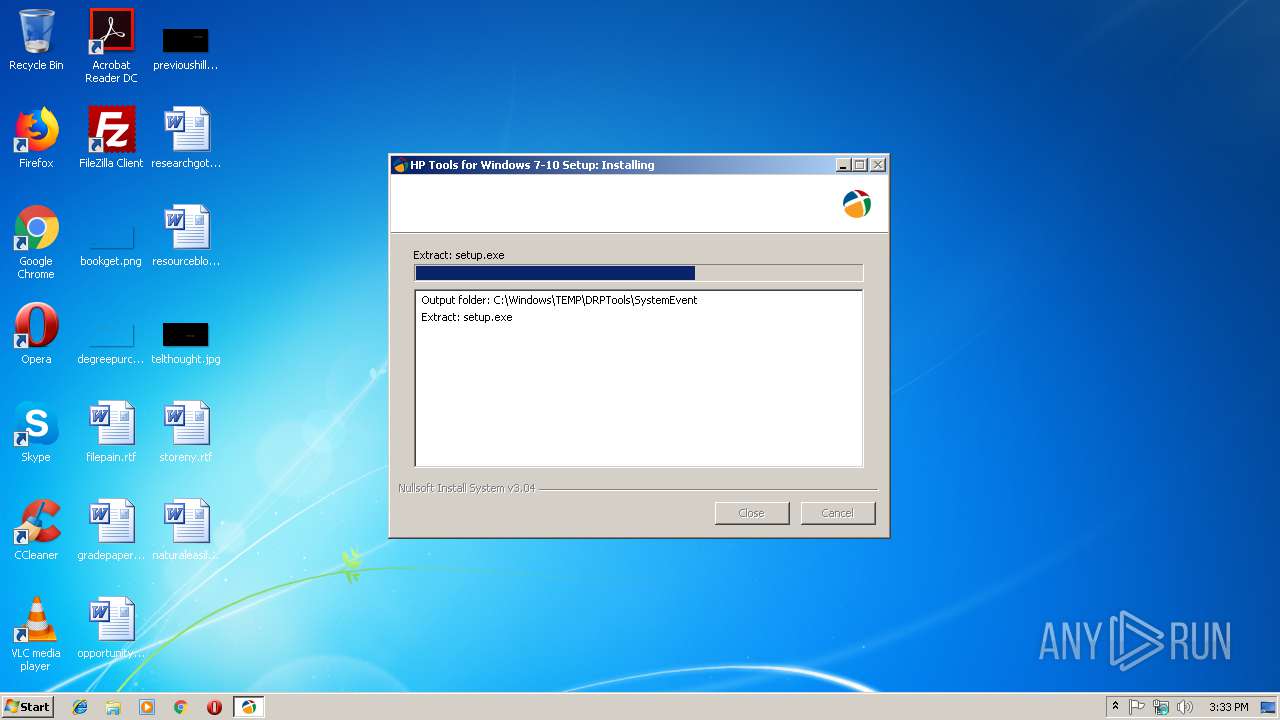Open the Recycle Bin desktop icon
Screen dimensions: 1280x720
tap(36, 40)
